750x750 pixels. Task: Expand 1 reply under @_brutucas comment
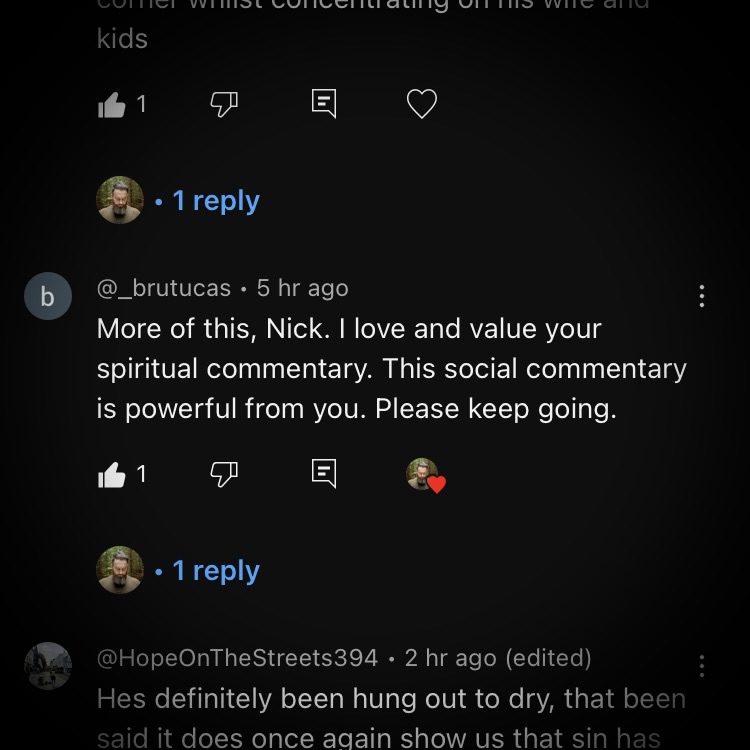[x=216, y=570]
